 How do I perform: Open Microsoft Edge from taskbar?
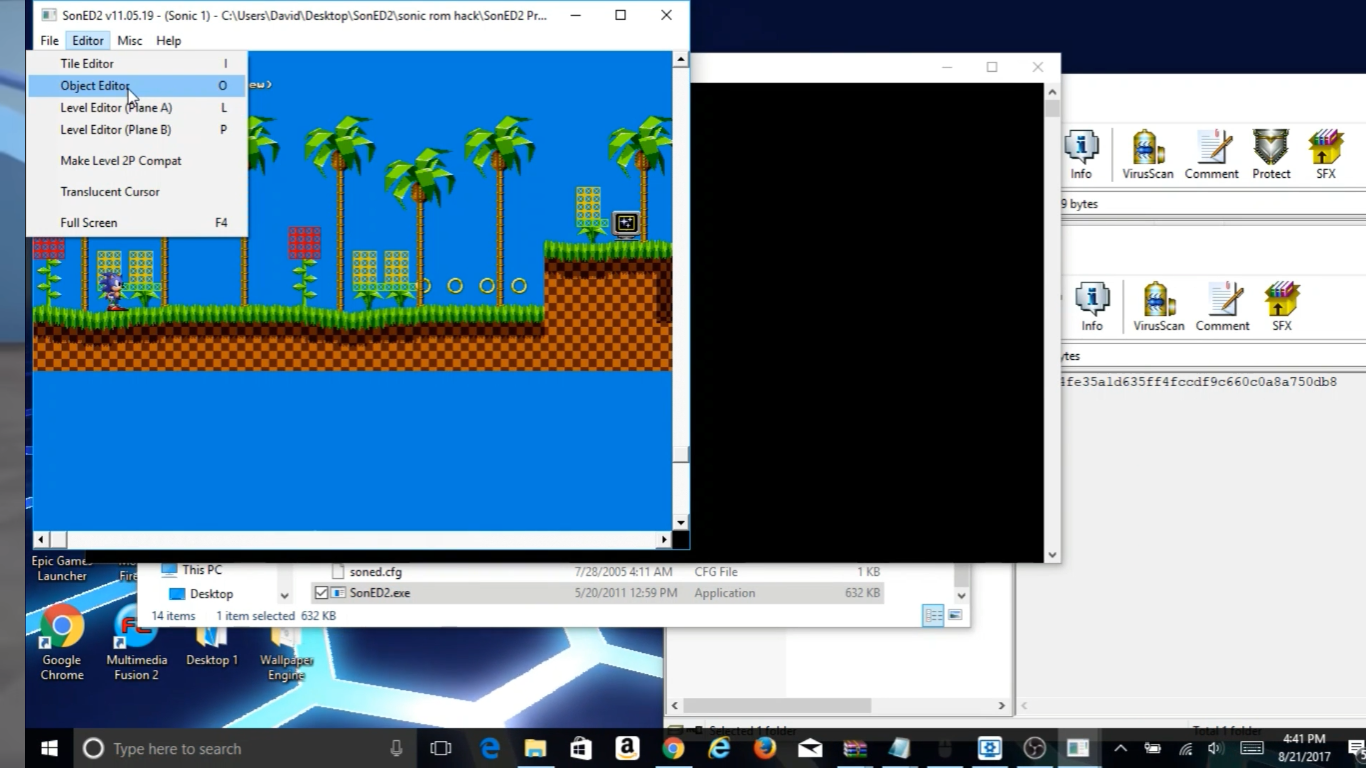pos(490,748)
